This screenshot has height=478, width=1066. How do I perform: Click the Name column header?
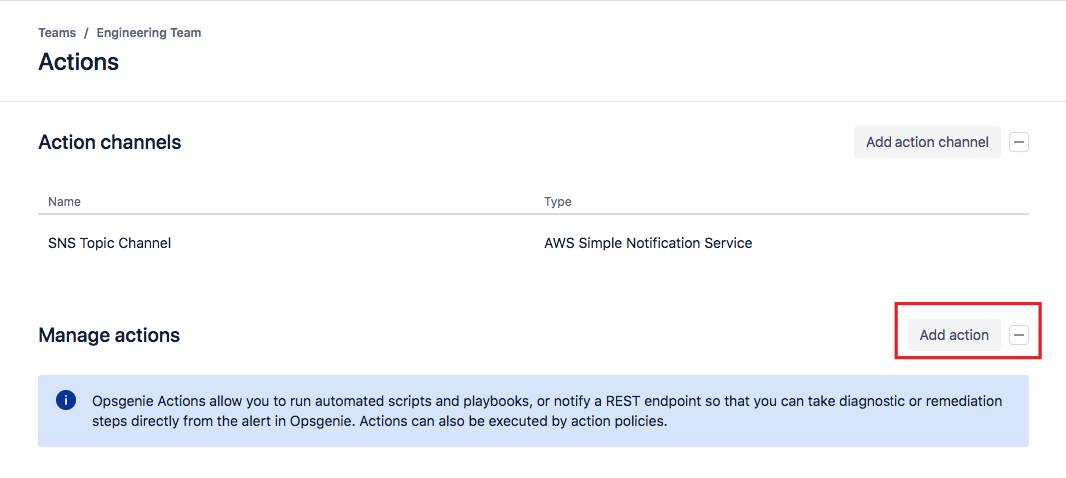pos(64,202)
